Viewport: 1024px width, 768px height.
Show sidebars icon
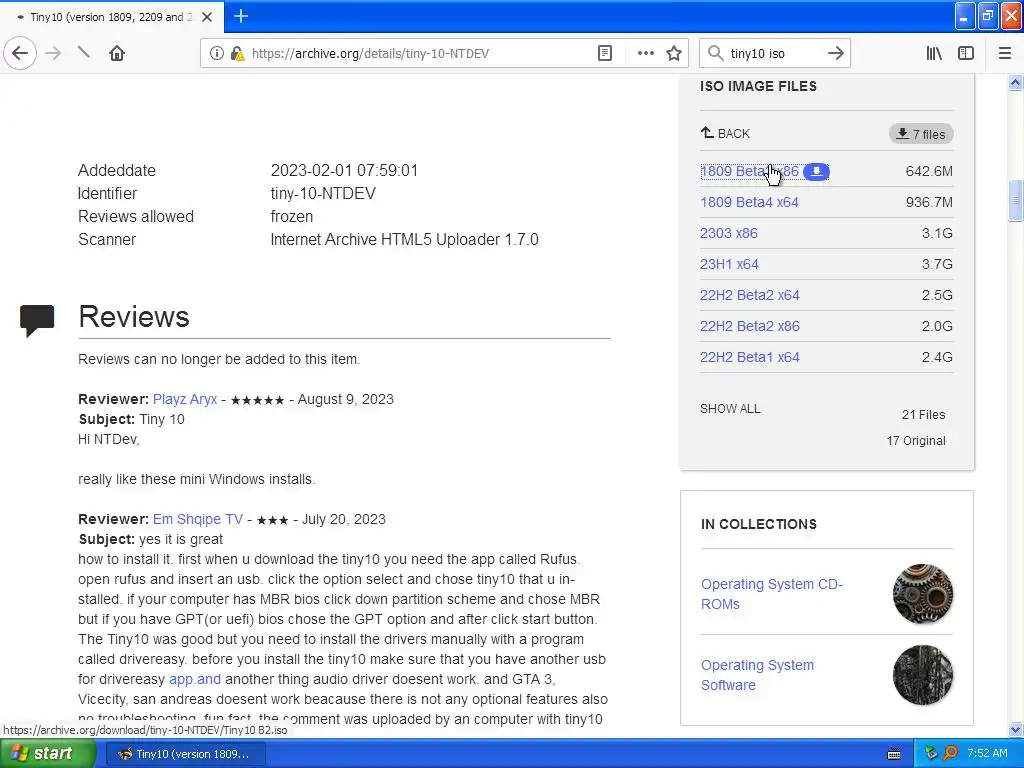pyautogui.click(x=966, y=53)
